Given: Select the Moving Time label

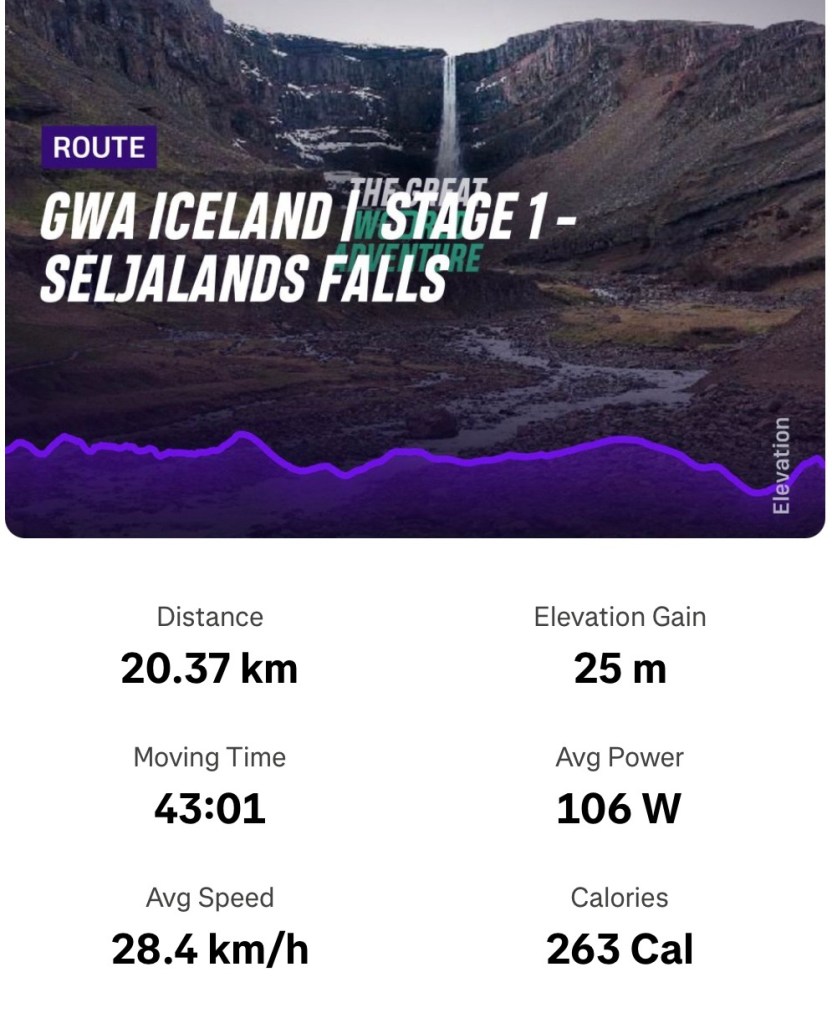Looking at the screenshot, I should coord(210,757).
